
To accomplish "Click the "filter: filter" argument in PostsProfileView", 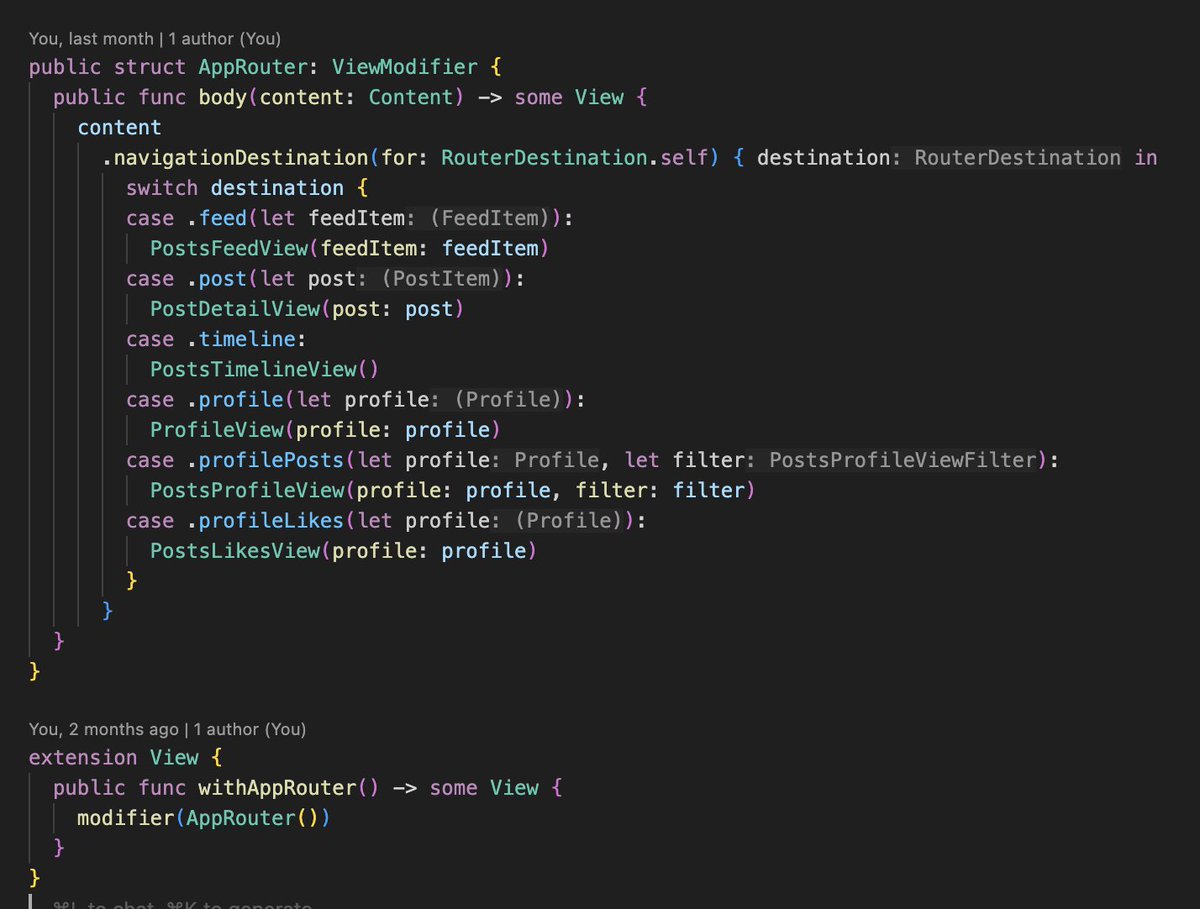I will point(660,490).
